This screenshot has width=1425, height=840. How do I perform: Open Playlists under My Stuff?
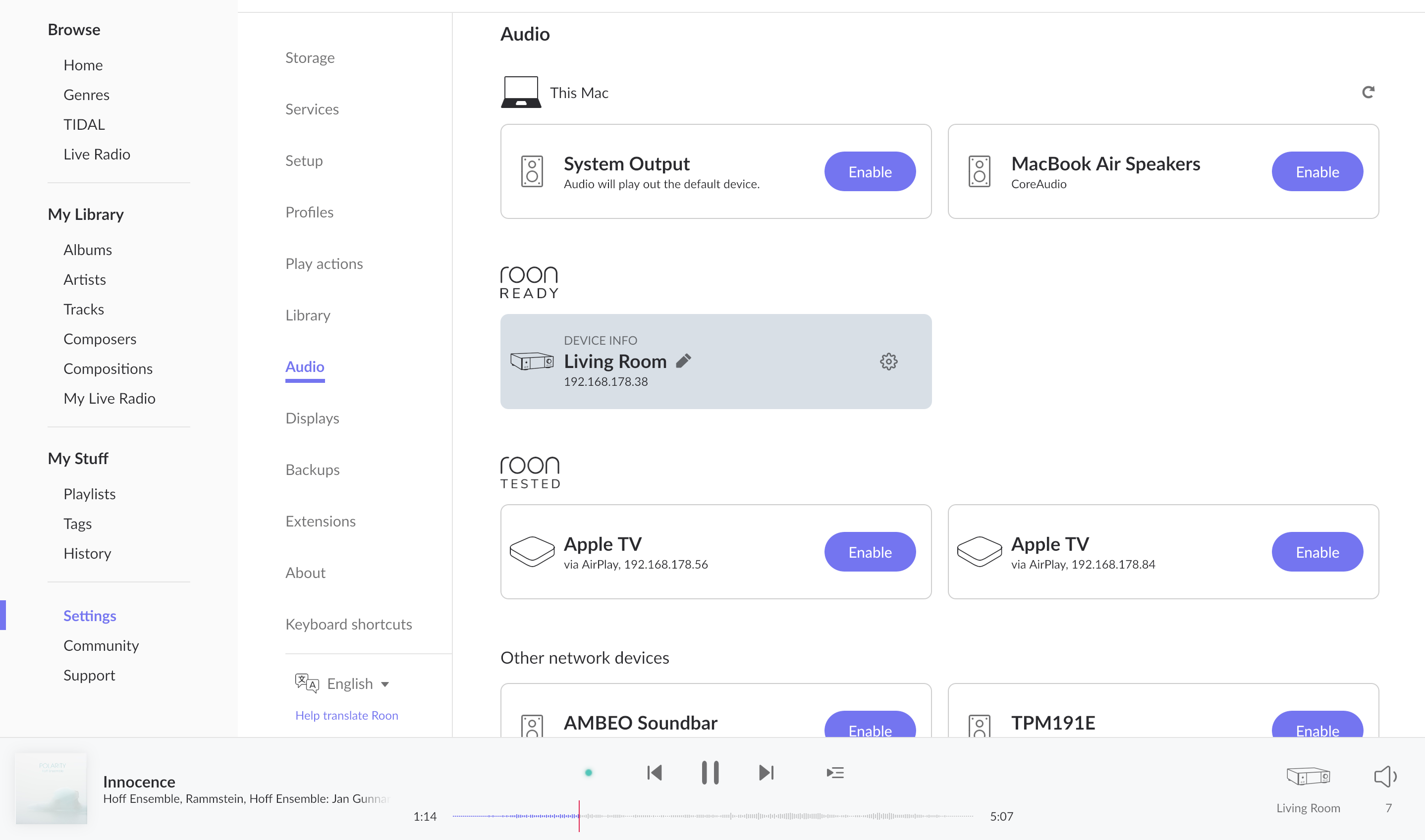pyautogui.click(x=90, y=494)
